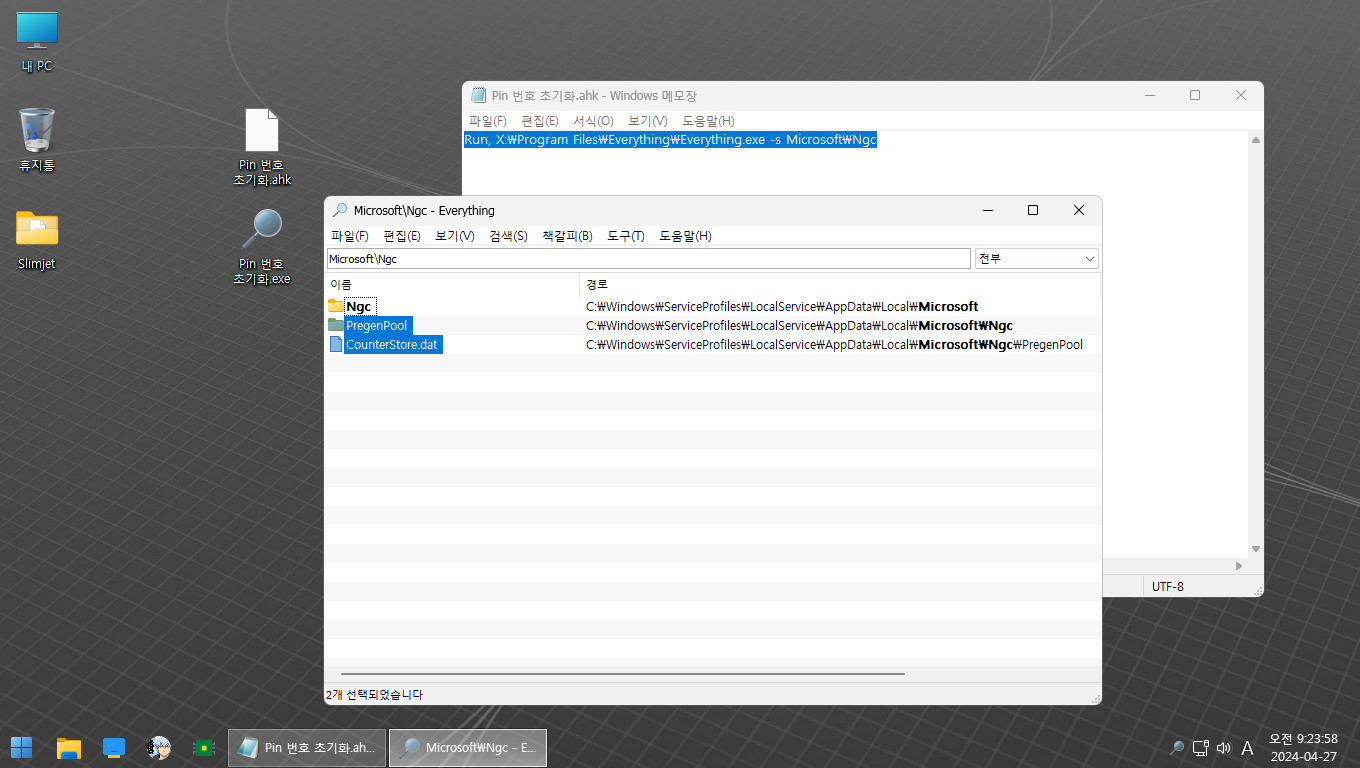
Task: Click the Everything window title magnifier icon
Action: click(x=340, y=210)
